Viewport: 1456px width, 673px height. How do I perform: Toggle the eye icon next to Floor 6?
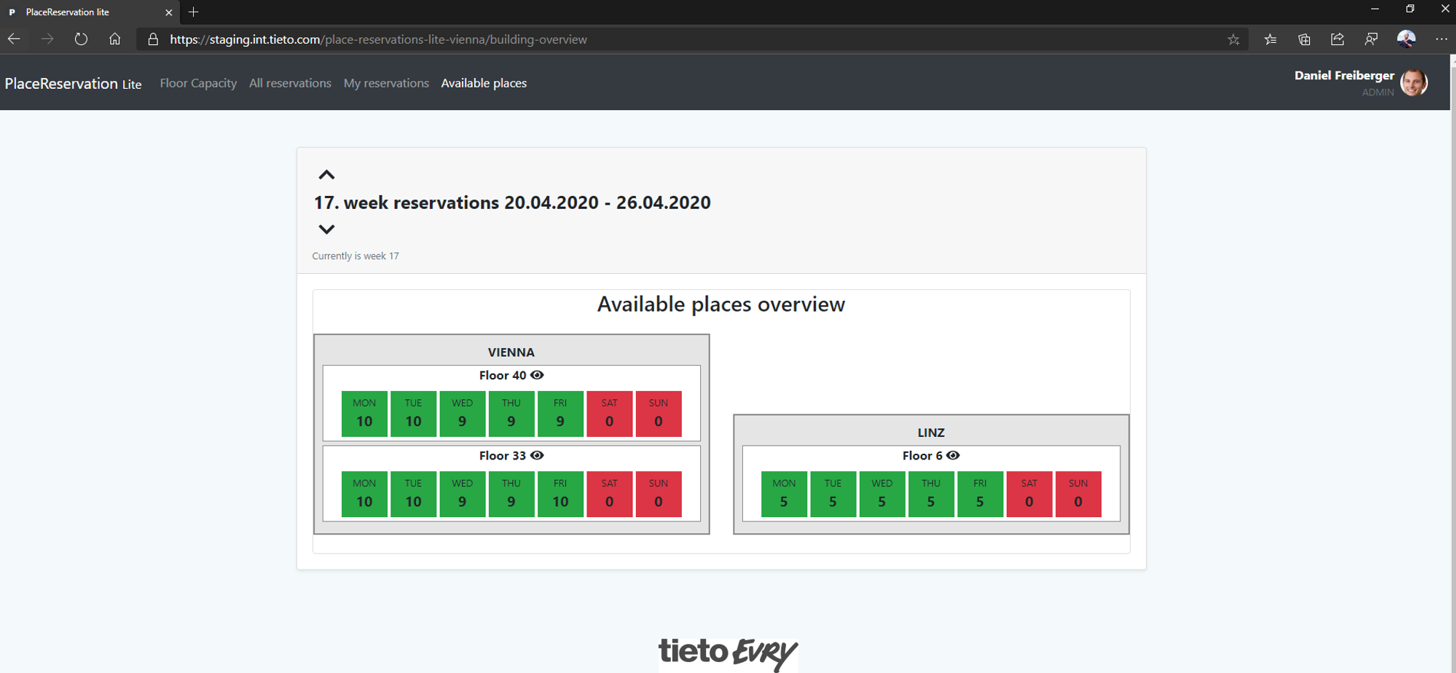953,455
